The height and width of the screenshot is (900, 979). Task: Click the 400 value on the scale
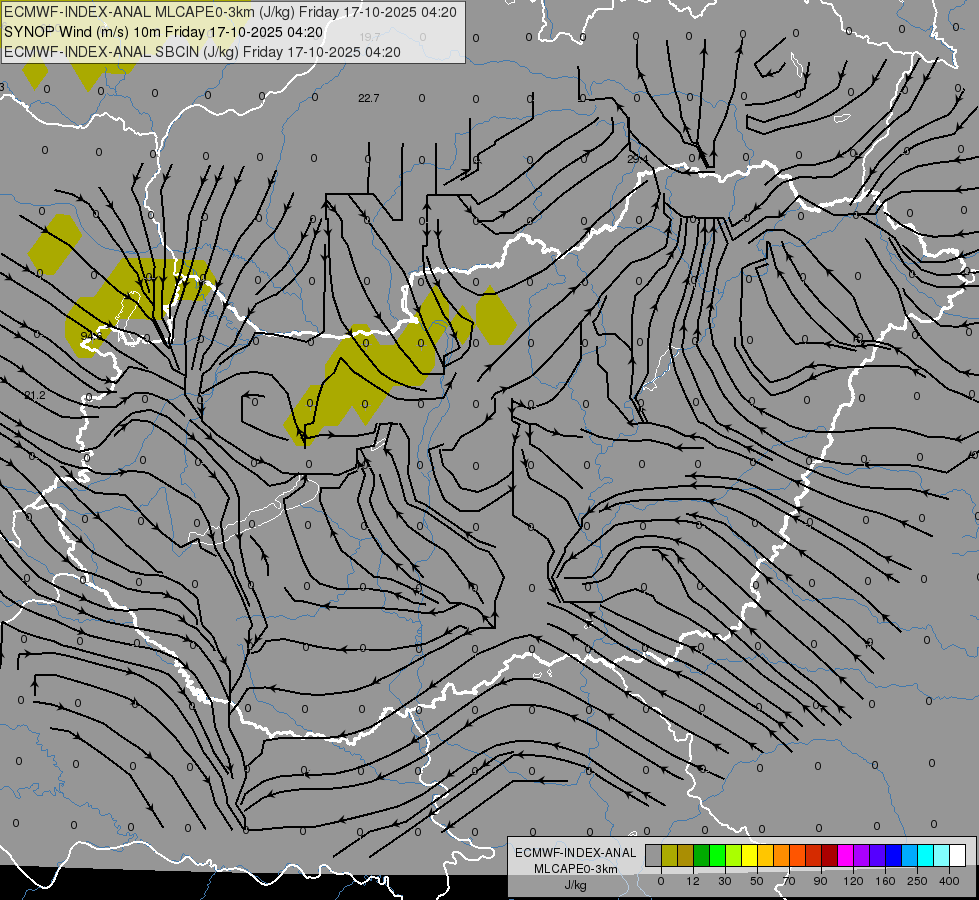(x=949, y=881)
